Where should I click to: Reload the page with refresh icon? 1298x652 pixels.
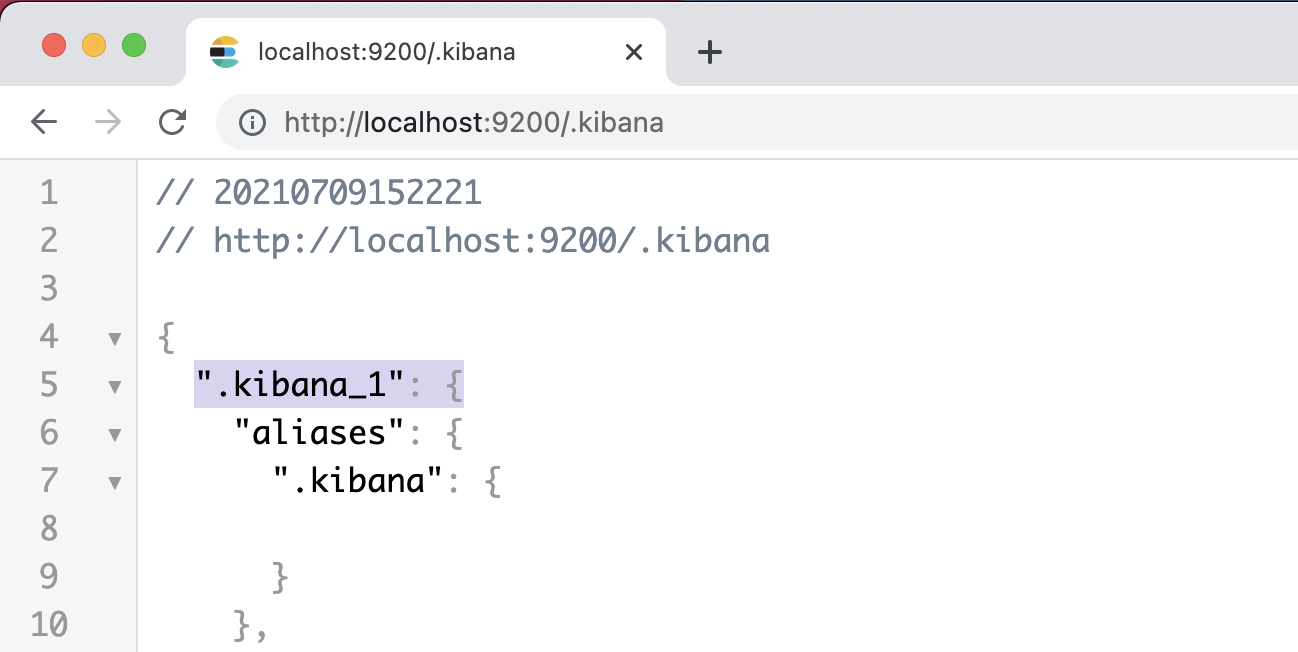[x=173, y=122]
